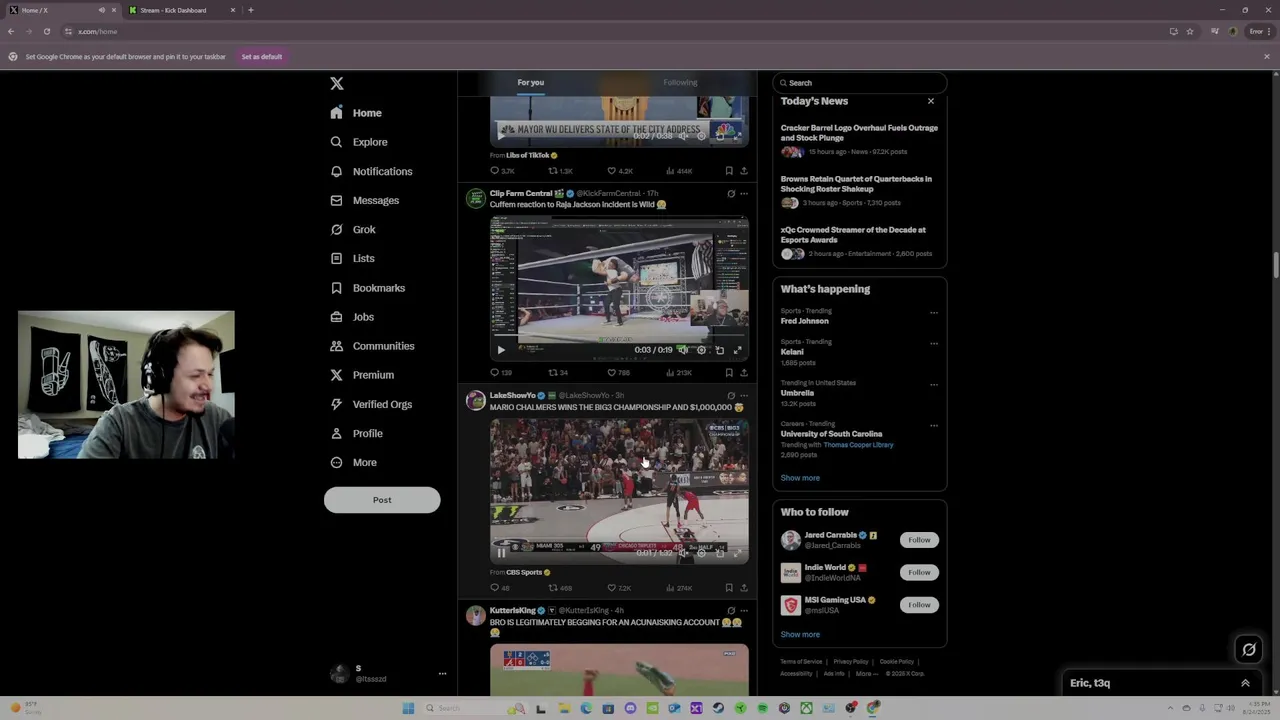Toggle picture-in-picture on Clip Farm Central video
1280x720 pixels.
click(x=720, y=350)
